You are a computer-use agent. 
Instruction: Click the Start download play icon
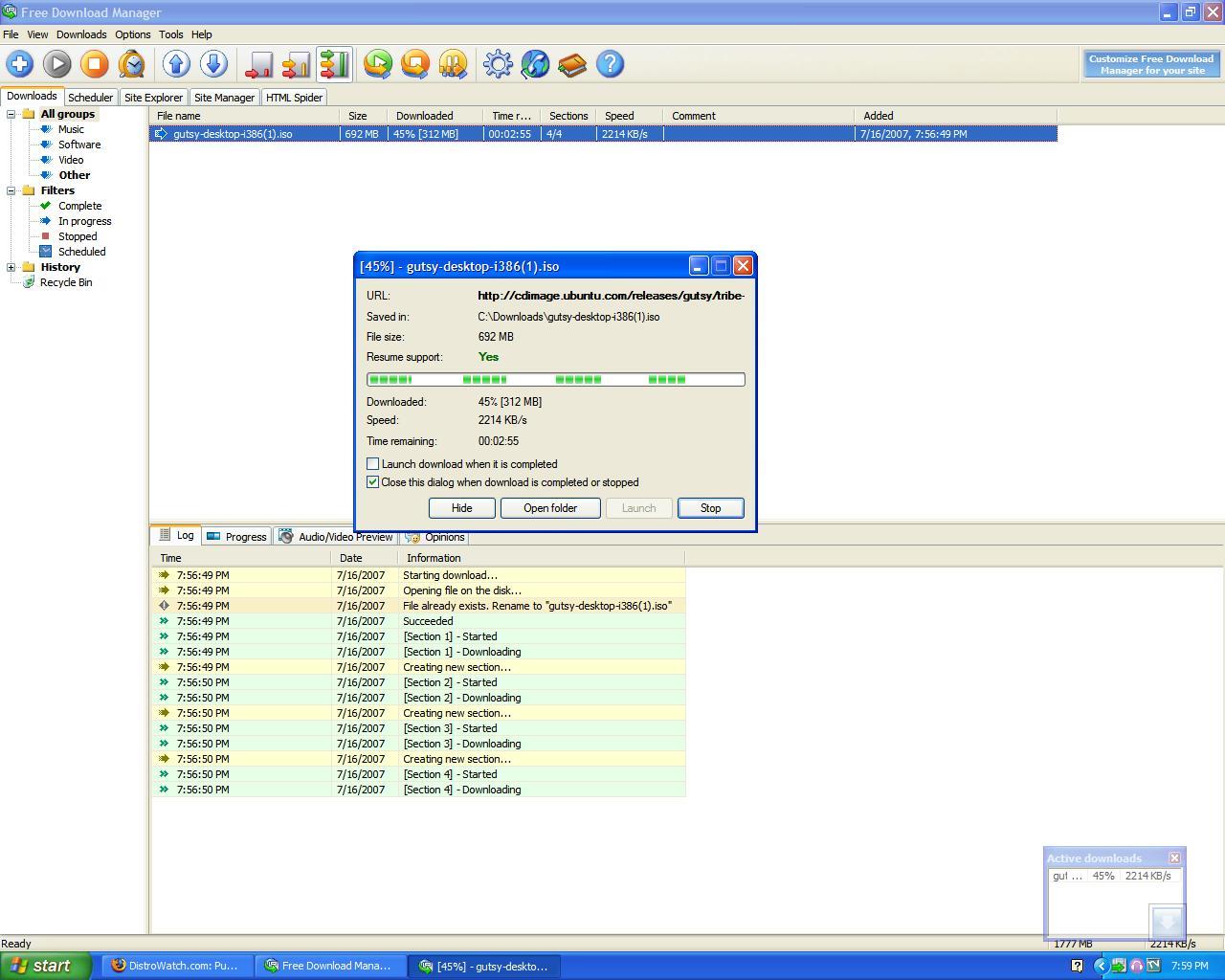[57, 64]
